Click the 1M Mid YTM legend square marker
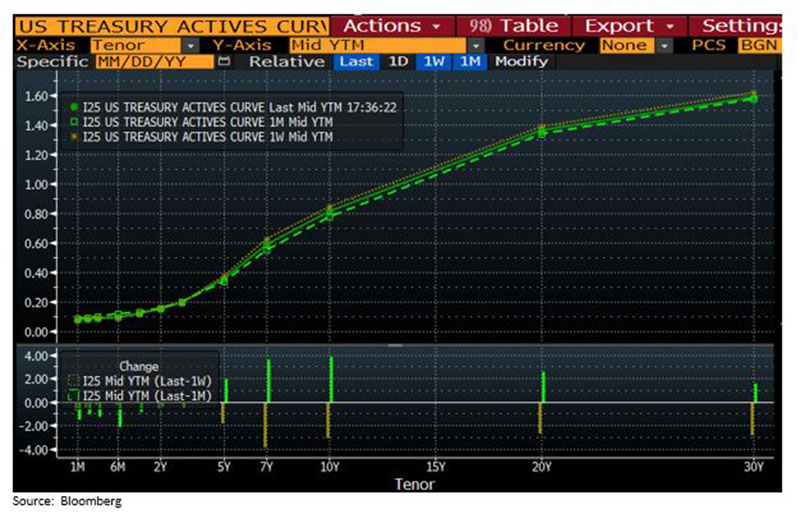This screenshot has width=800, height=518. (75, 120)
